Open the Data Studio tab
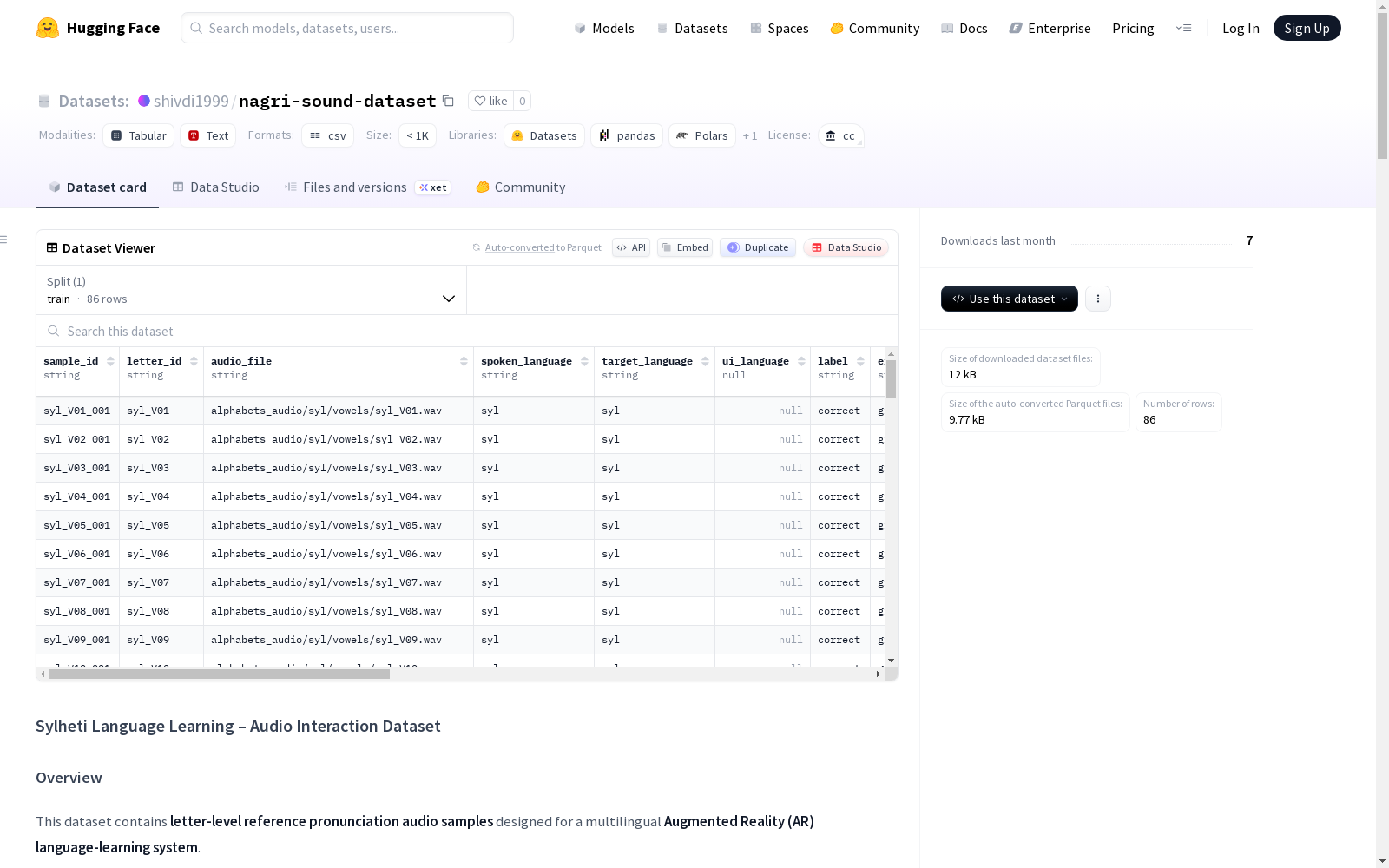The height and width of the screenshot is (868, 1389). pos(215,187)
